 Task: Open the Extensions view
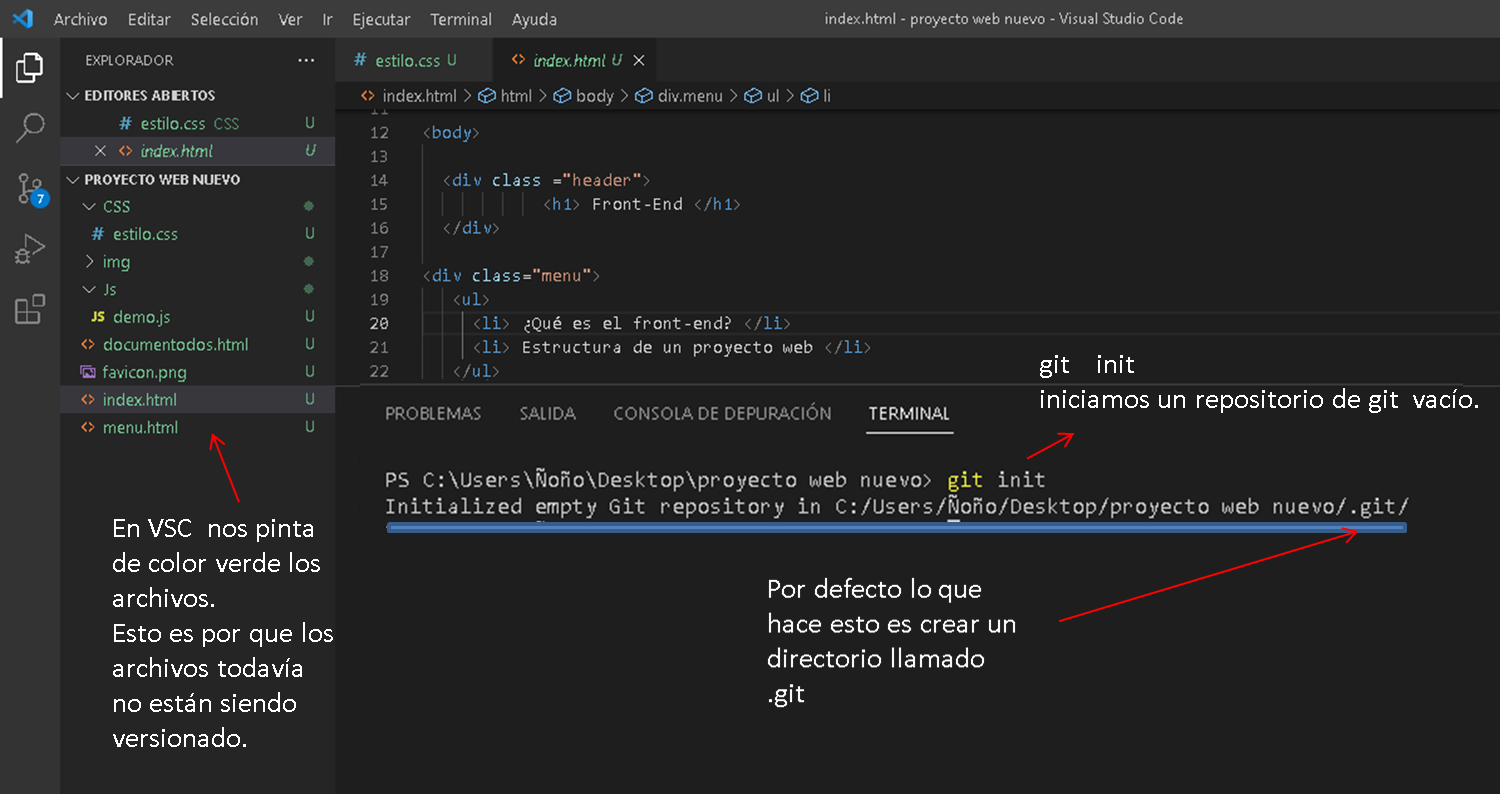click(x=29, y=309)
